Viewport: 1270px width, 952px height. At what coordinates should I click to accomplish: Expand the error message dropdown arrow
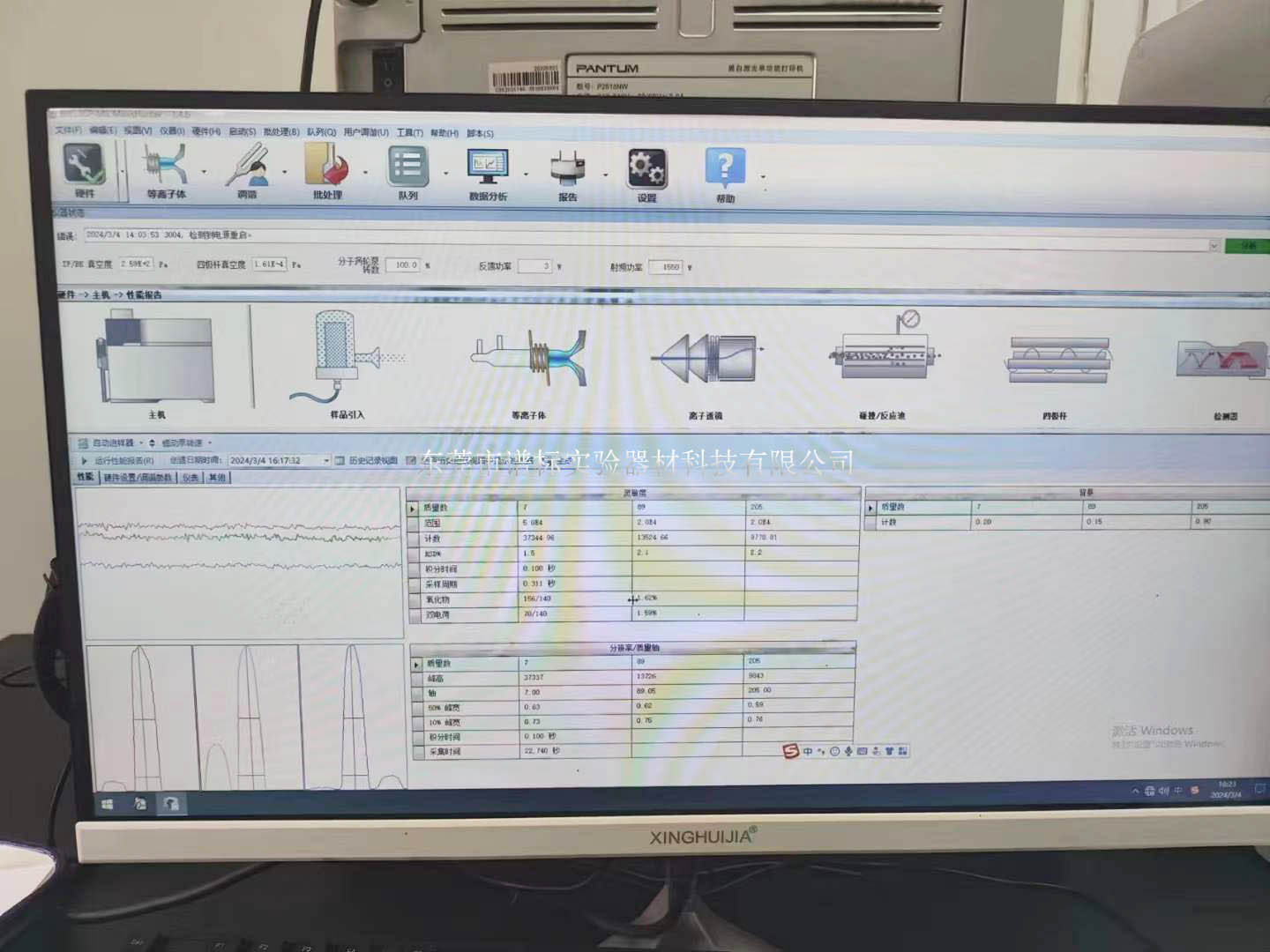pos(1214,246)
